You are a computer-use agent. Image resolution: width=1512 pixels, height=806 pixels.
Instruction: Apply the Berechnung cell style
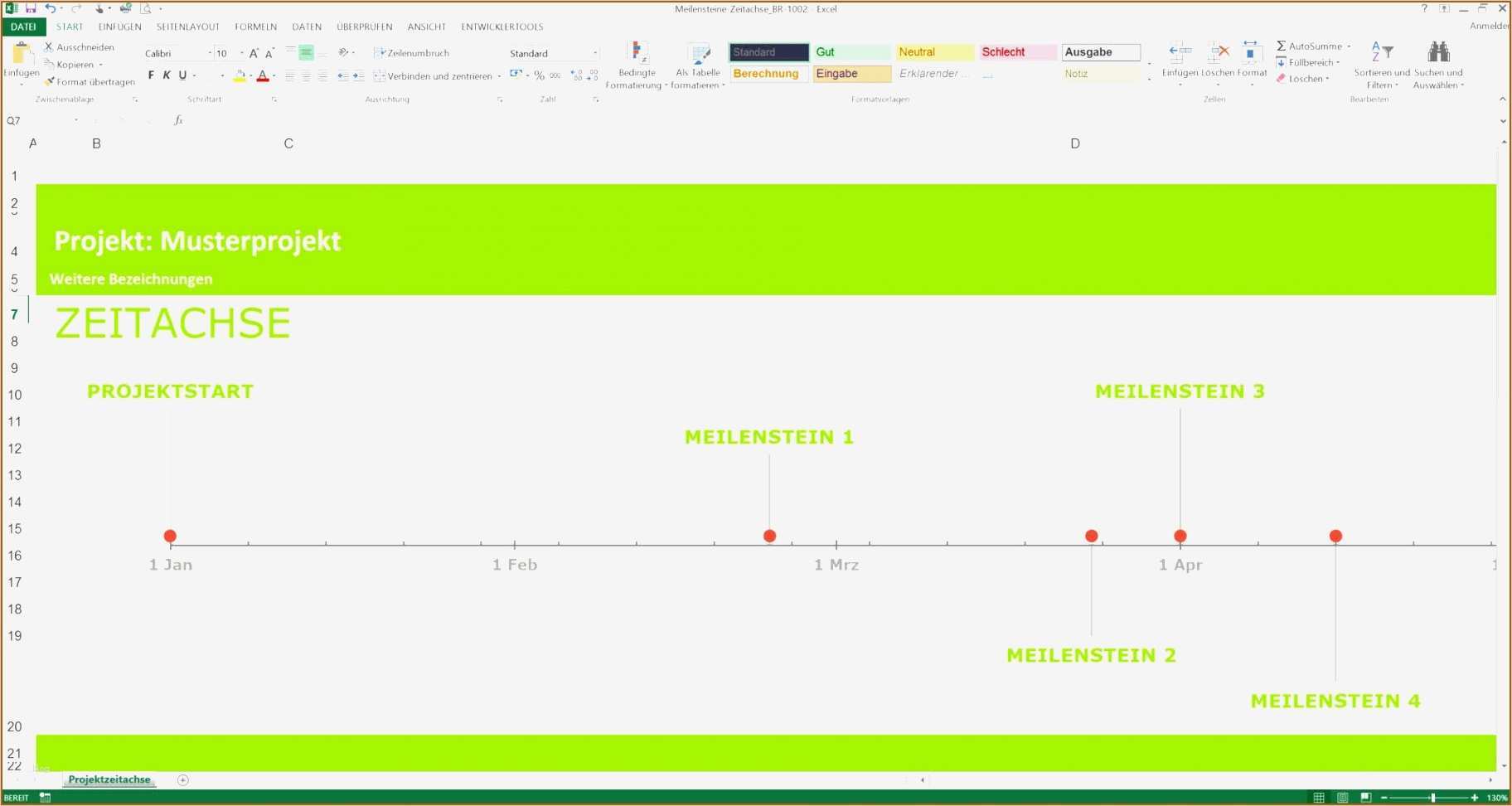coord(768,73)
